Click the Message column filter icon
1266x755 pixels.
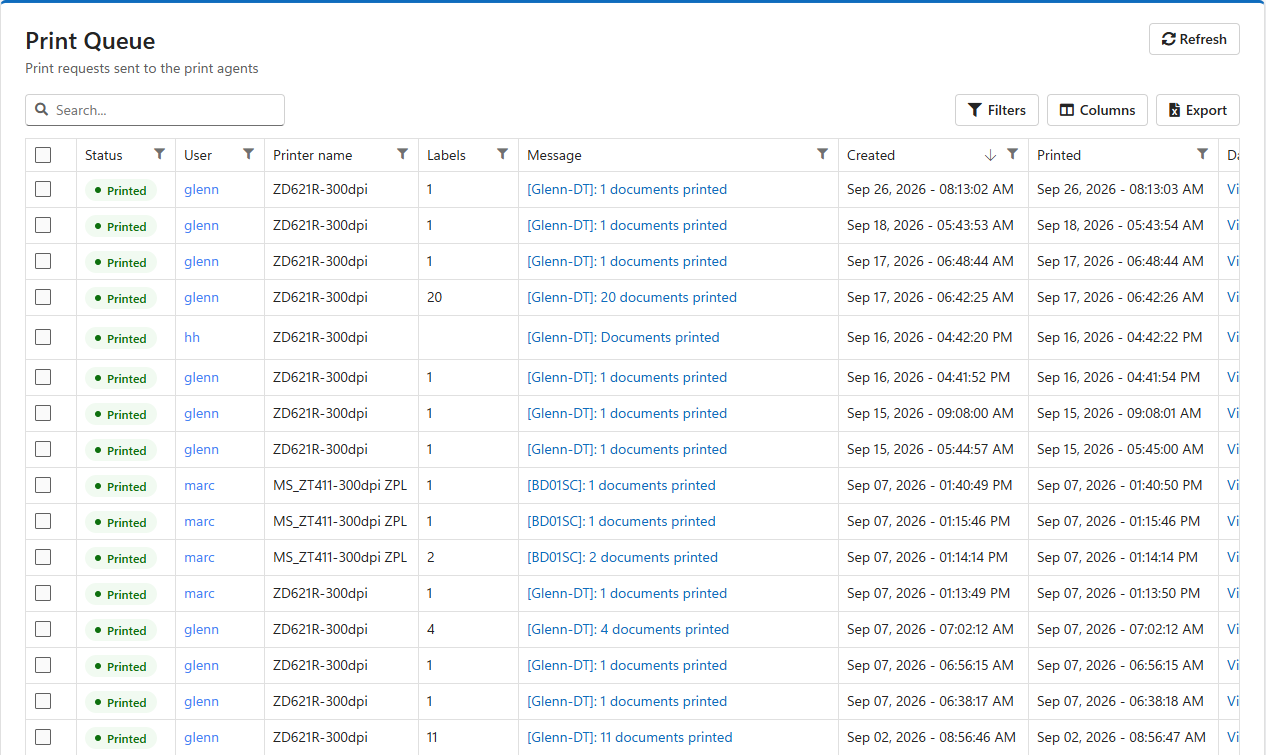822,154
